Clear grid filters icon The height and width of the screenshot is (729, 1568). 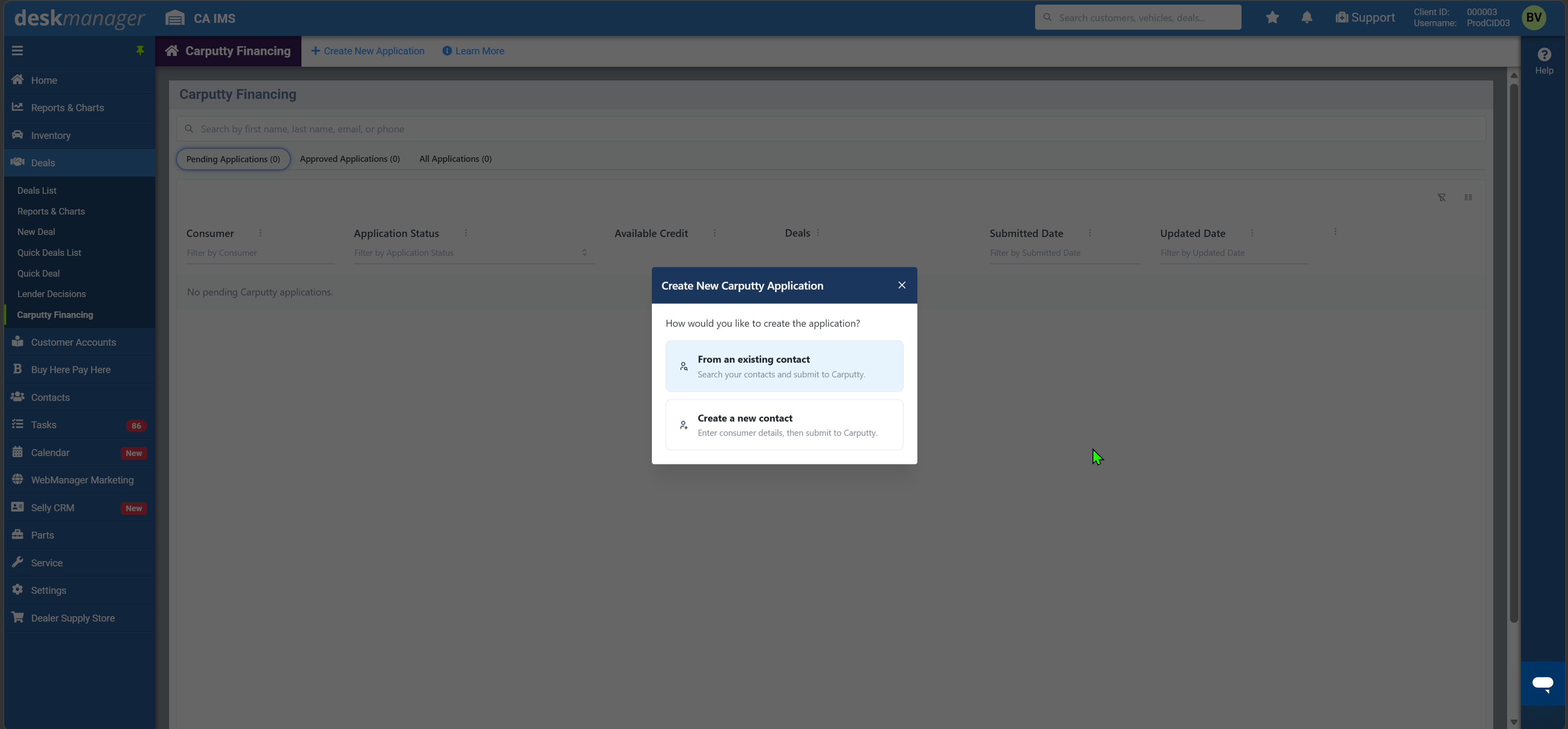[1441, 197]
